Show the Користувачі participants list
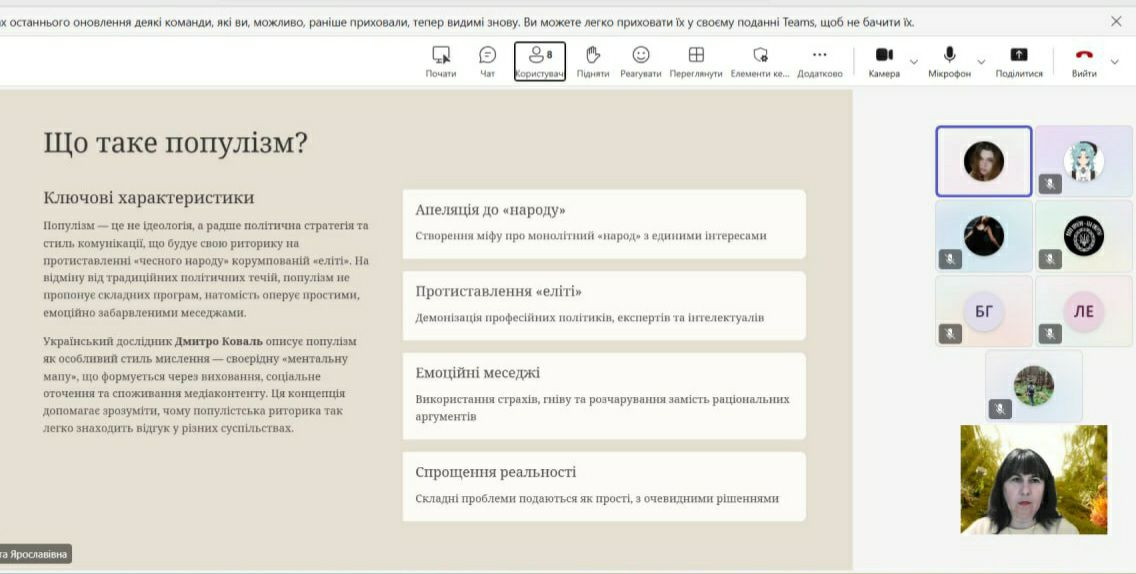 (x=540, y=62)
